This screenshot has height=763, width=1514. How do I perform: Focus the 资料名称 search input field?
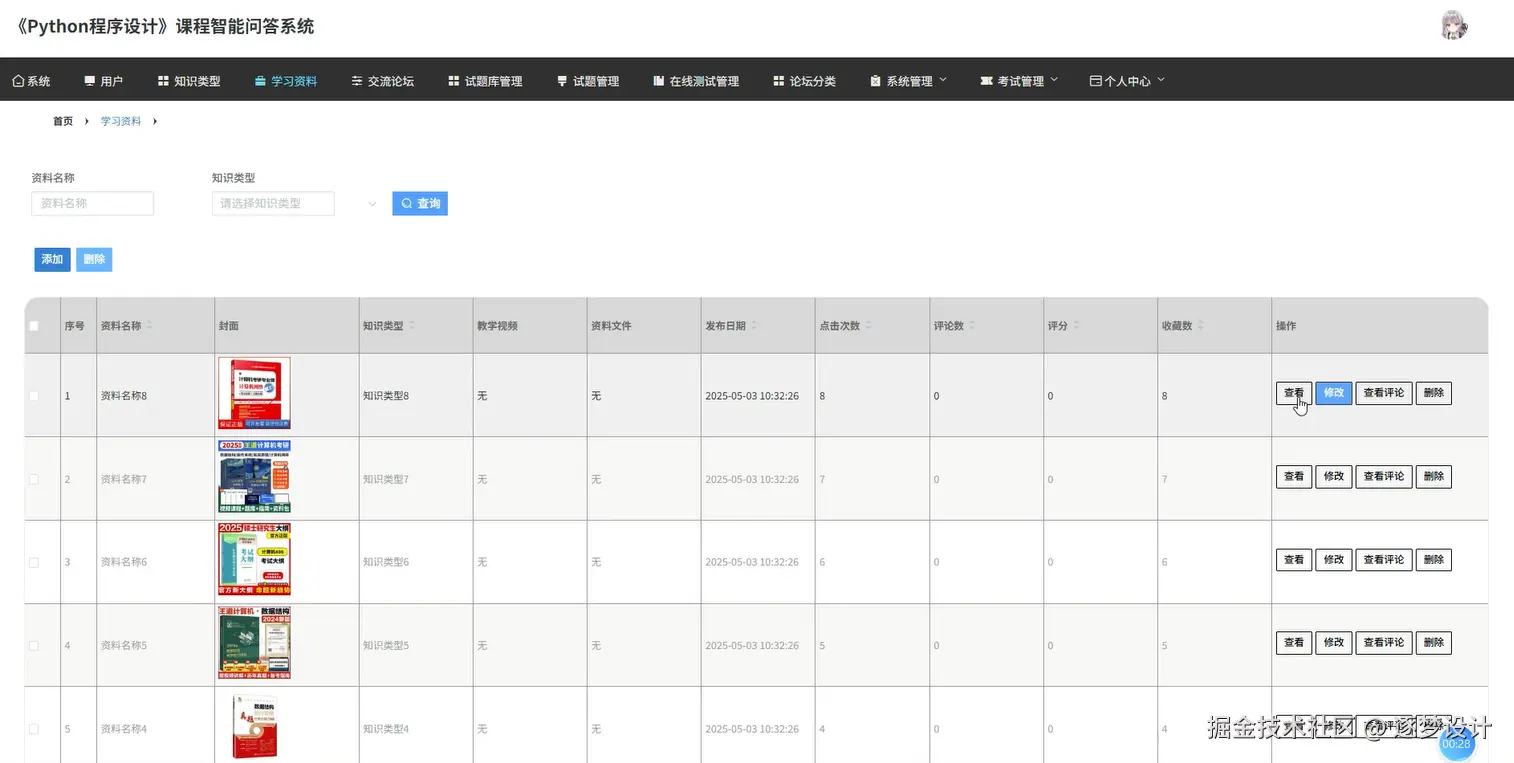93,203
